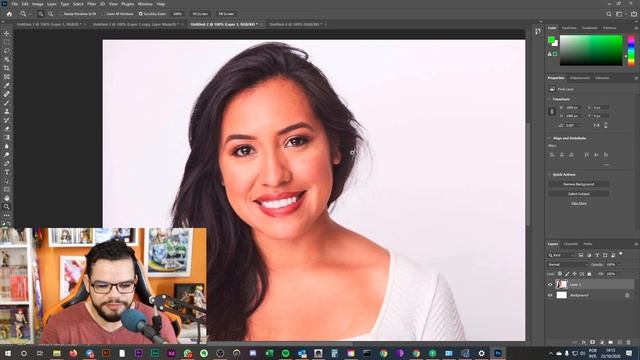Click the Select Subject button
The height and width of the screenshot is (360, 640).
579,194
